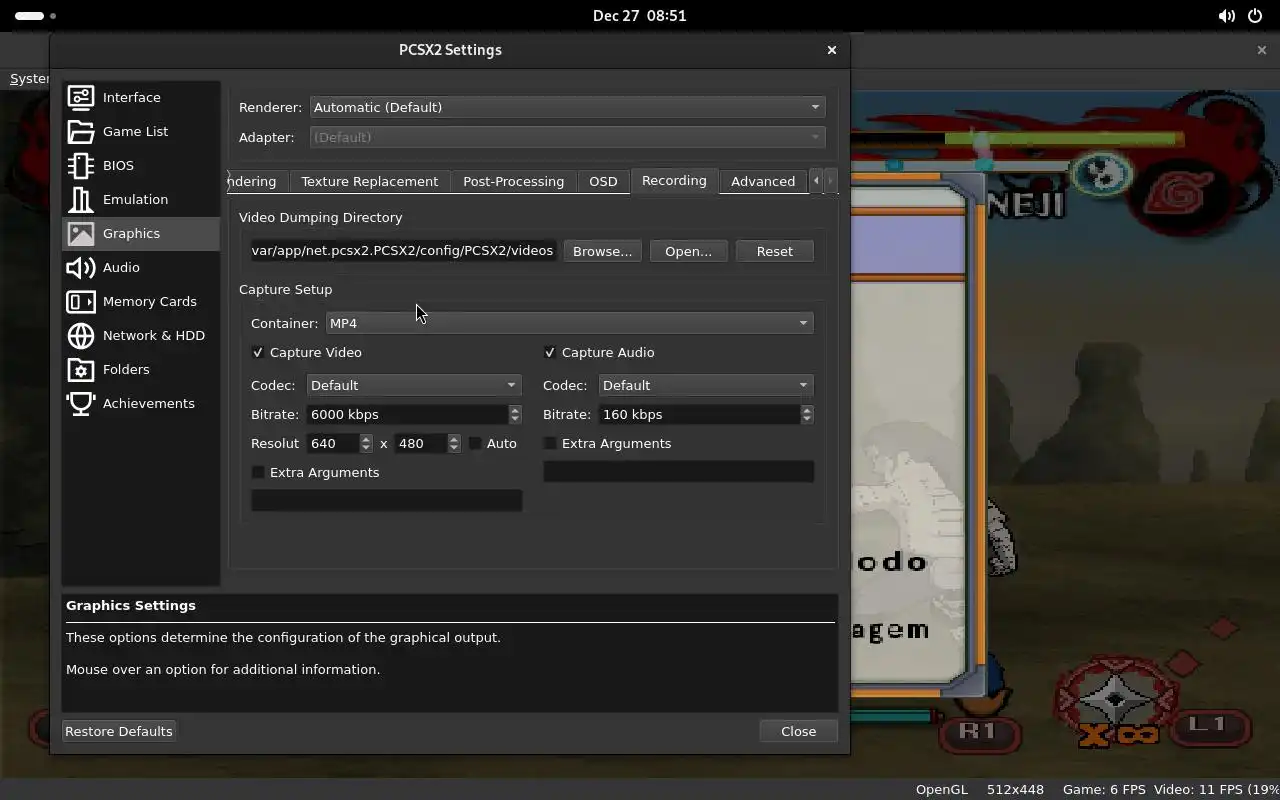The height and width of the screenshot is (800, 1280).
Task: Enable Auto resolution checkbox
Action: coord(475,443)
